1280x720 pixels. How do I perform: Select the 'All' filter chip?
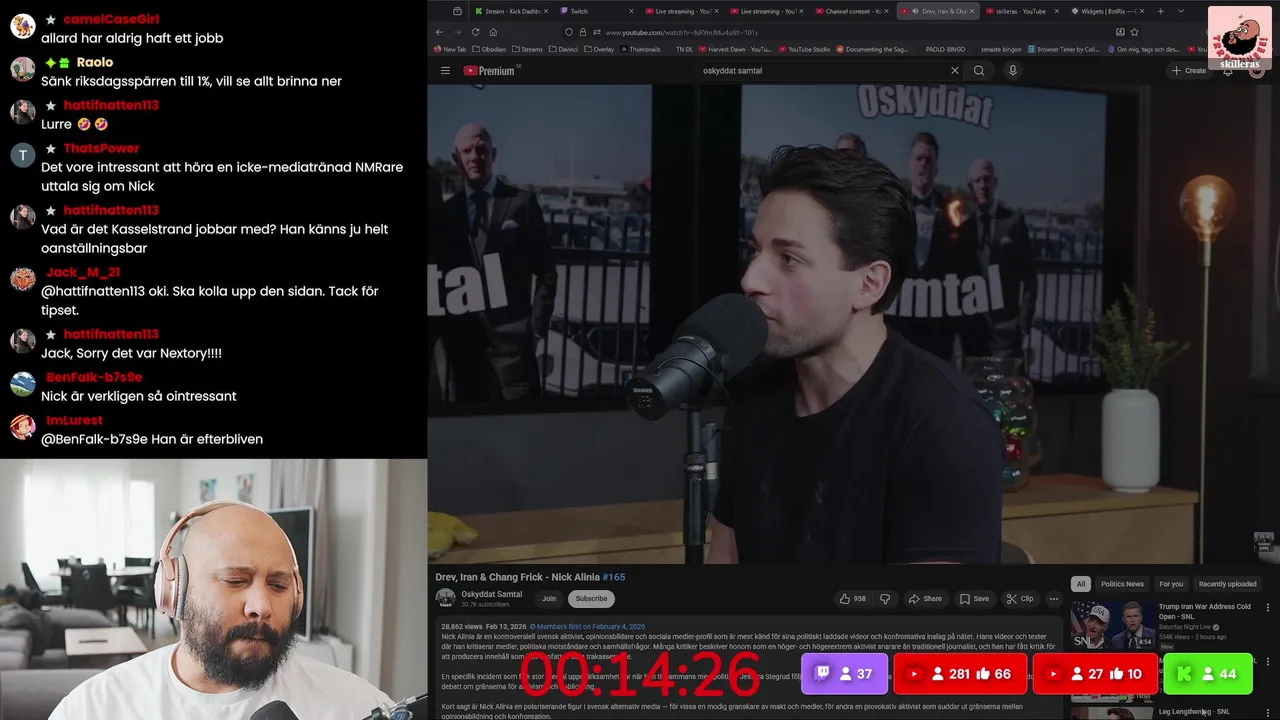(x=1080, y=584)
